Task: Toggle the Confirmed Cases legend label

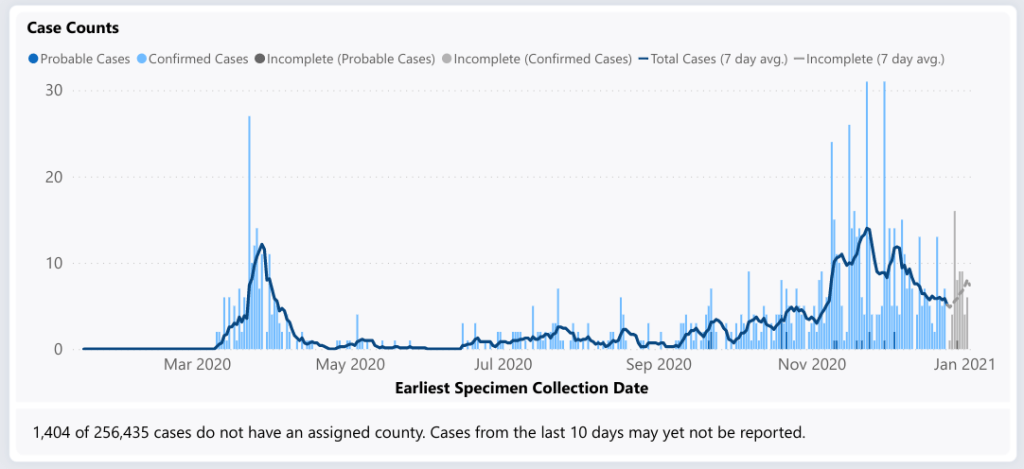Action: 198,59
